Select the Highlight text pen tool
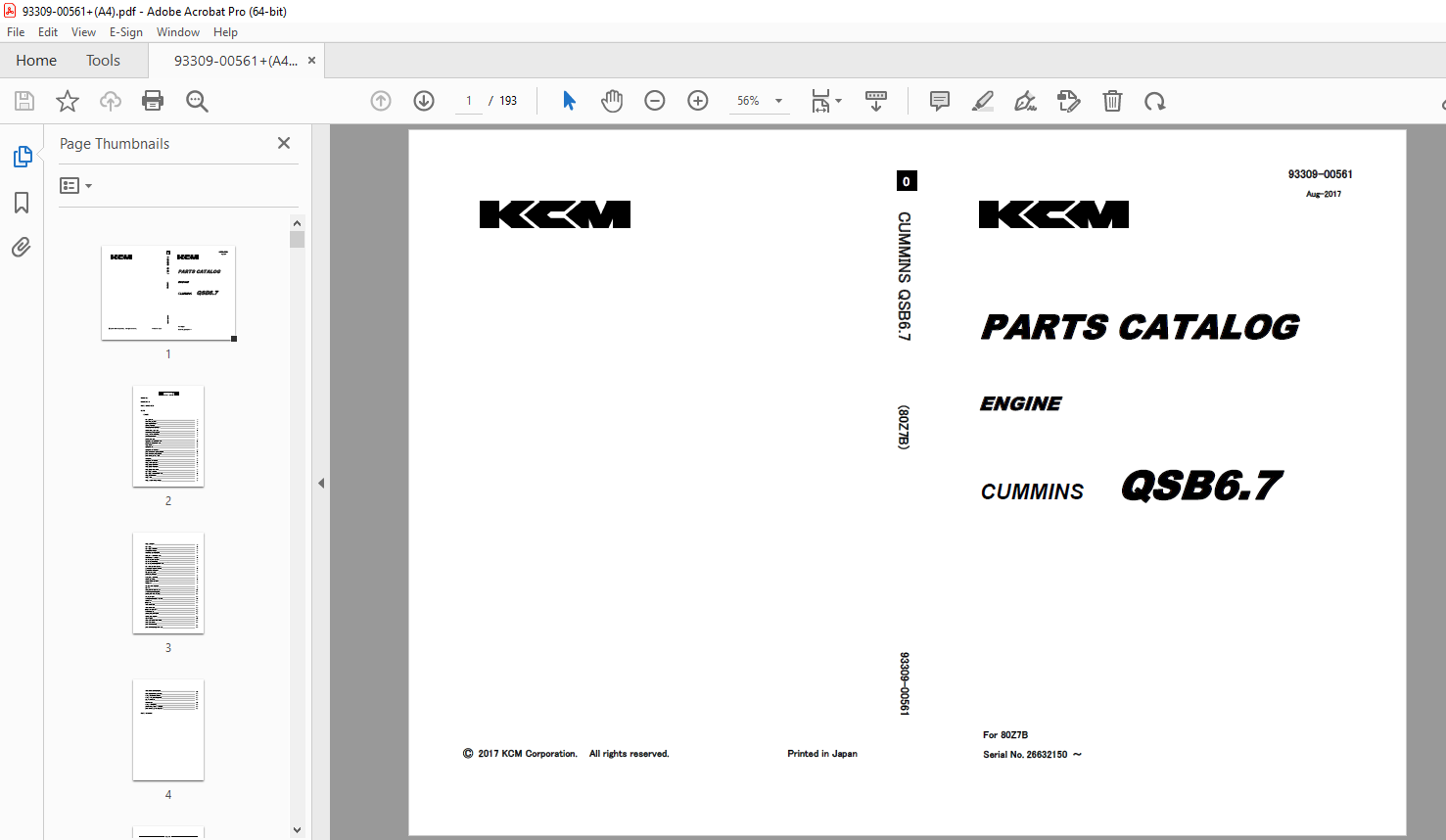This screenshot has width=1446, height=840. (983, 101)
